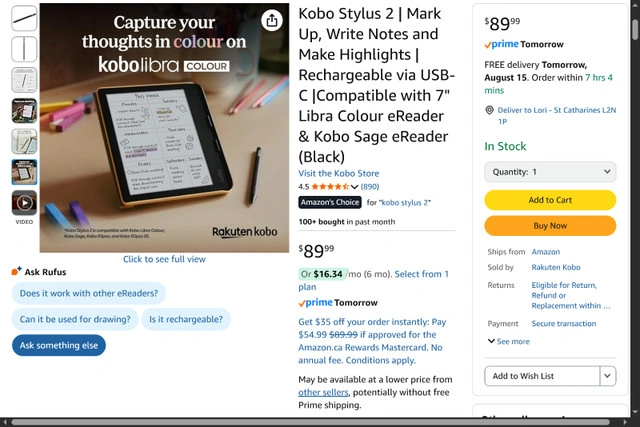
Task: Open the Quantity dropdown
Action: point(550,172)
